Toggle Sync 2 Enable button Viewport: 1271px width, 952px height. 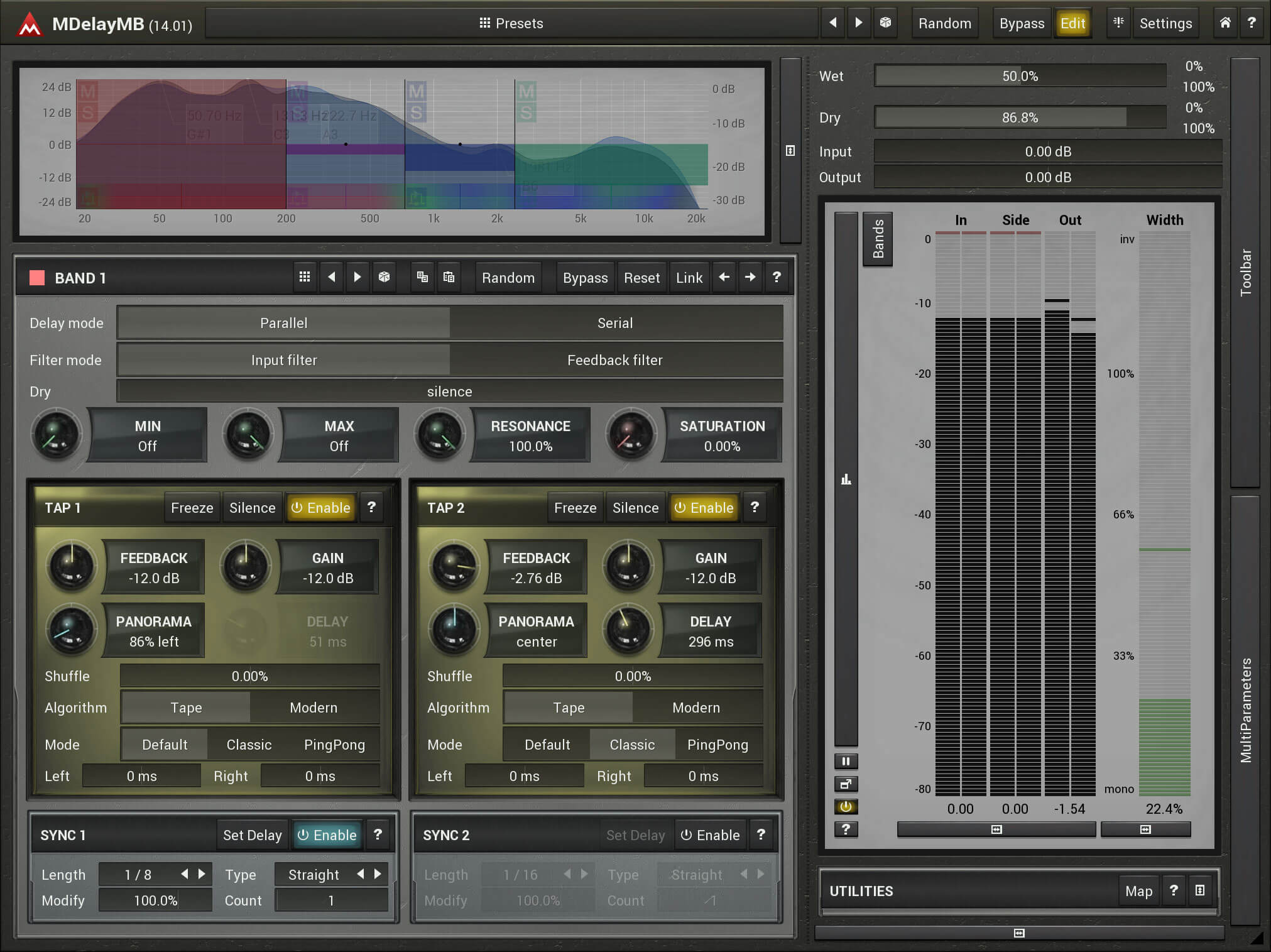tap(711, 835)
